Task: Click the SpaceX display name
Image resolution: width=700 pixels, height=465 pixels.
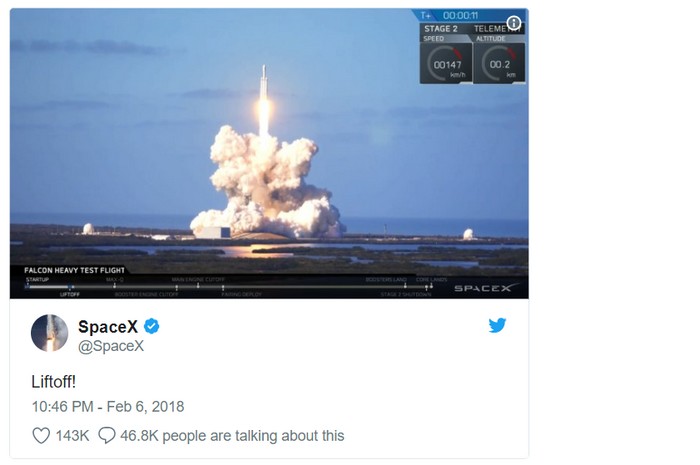Action: [108, 327]
